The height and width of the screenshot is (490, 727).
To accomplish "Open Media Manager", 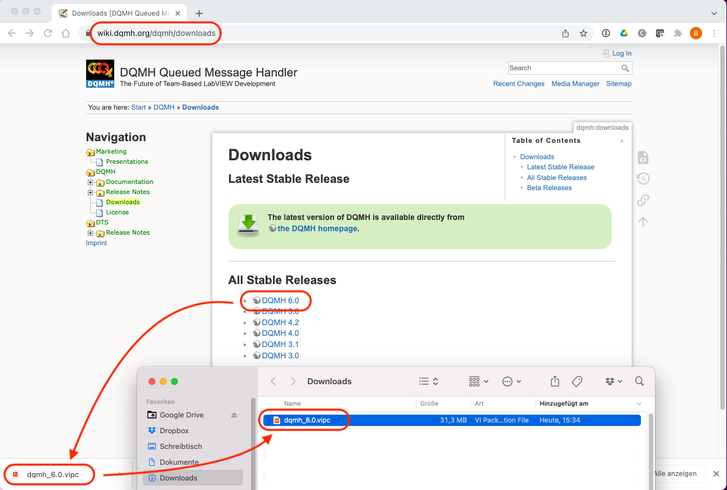I will coord(575,84).
